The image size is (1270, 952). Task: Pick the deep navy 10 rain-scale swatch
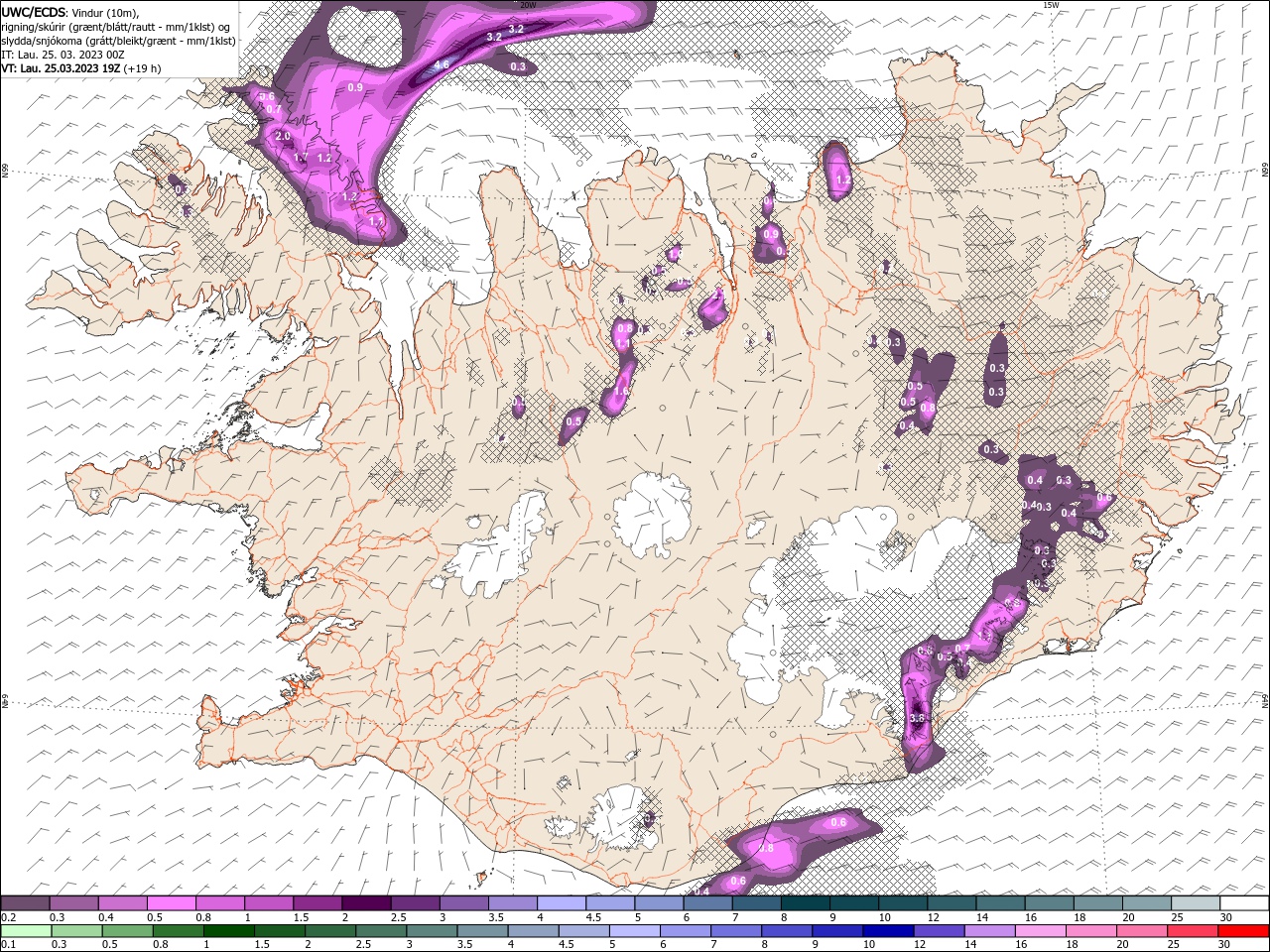[x=887, y=931]
